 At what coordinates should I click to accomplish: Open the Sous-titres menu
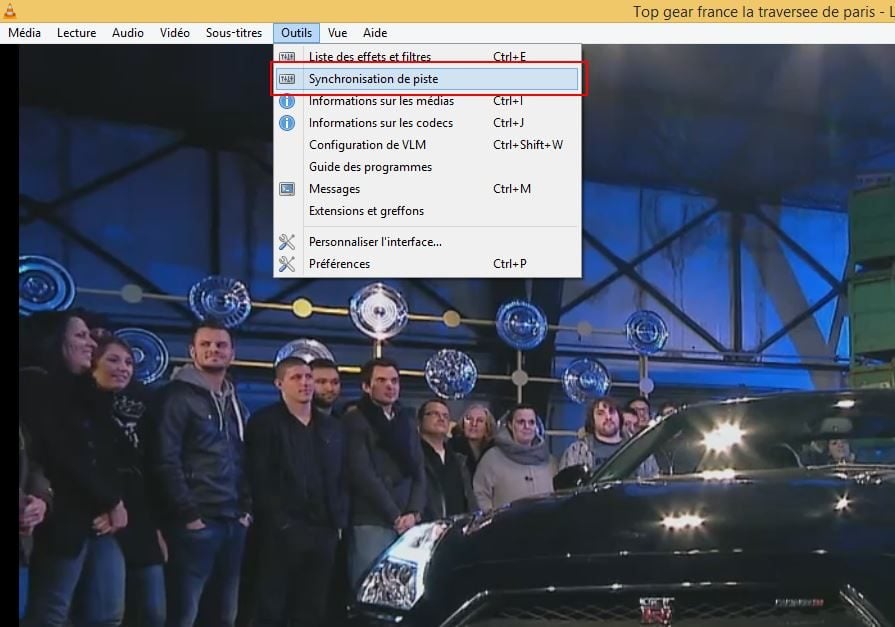click(x=234, y=33)
